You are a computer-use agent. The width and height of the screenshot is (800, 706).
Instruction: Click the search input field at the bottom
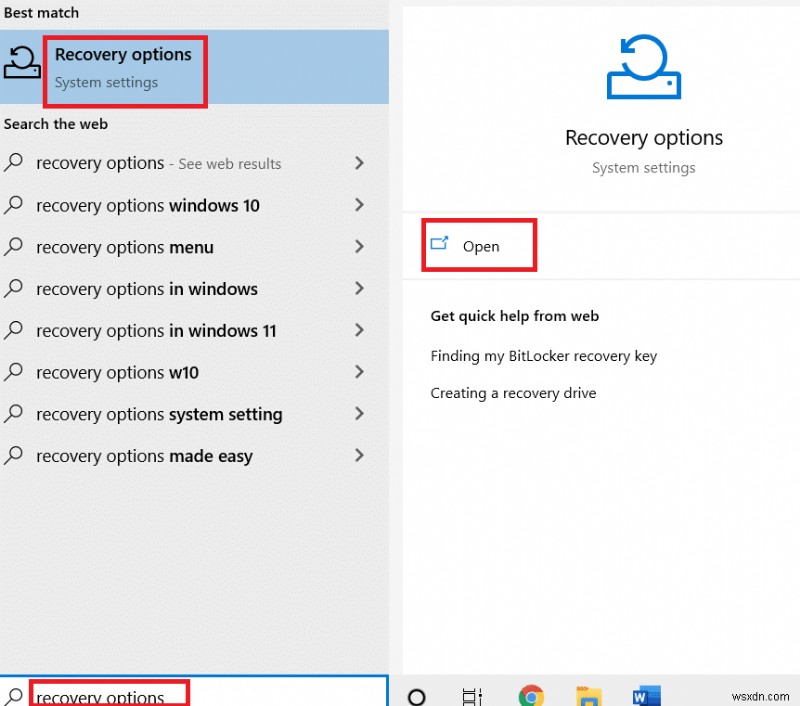pyautogui.click(x=108, y=697)
